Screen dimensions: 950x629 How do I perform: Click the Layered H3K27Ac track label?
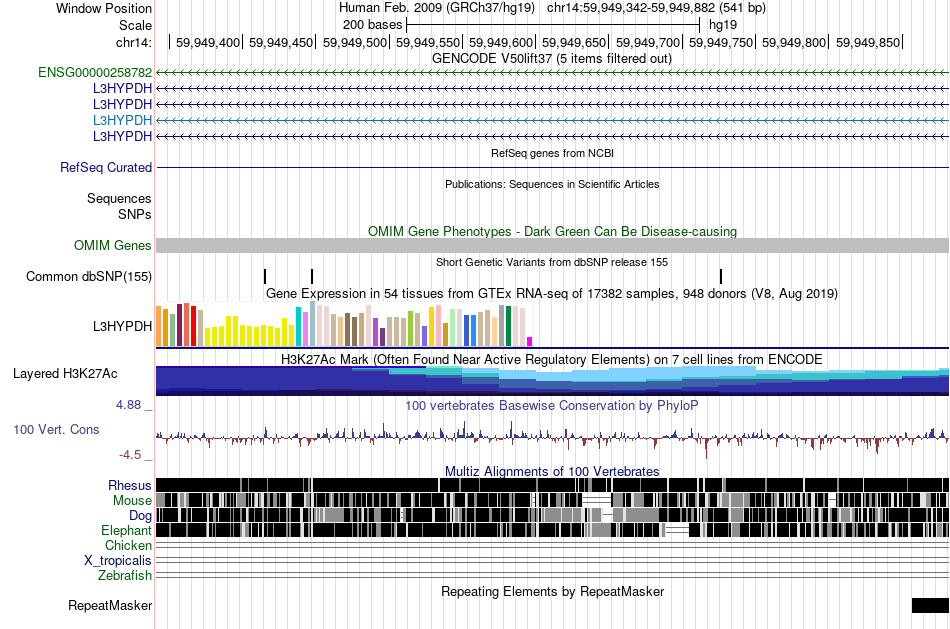click(x=65, y=374)
